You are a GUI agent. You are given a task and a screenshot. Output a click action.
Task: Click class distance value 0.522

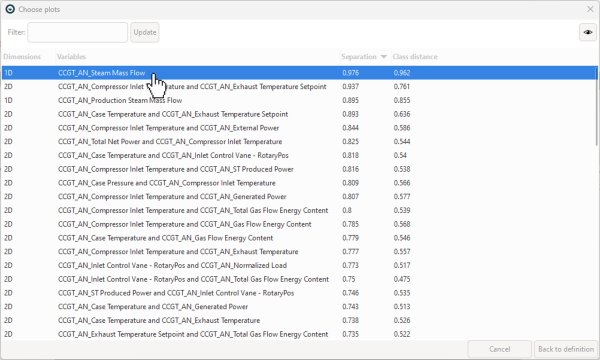(402, 334)
